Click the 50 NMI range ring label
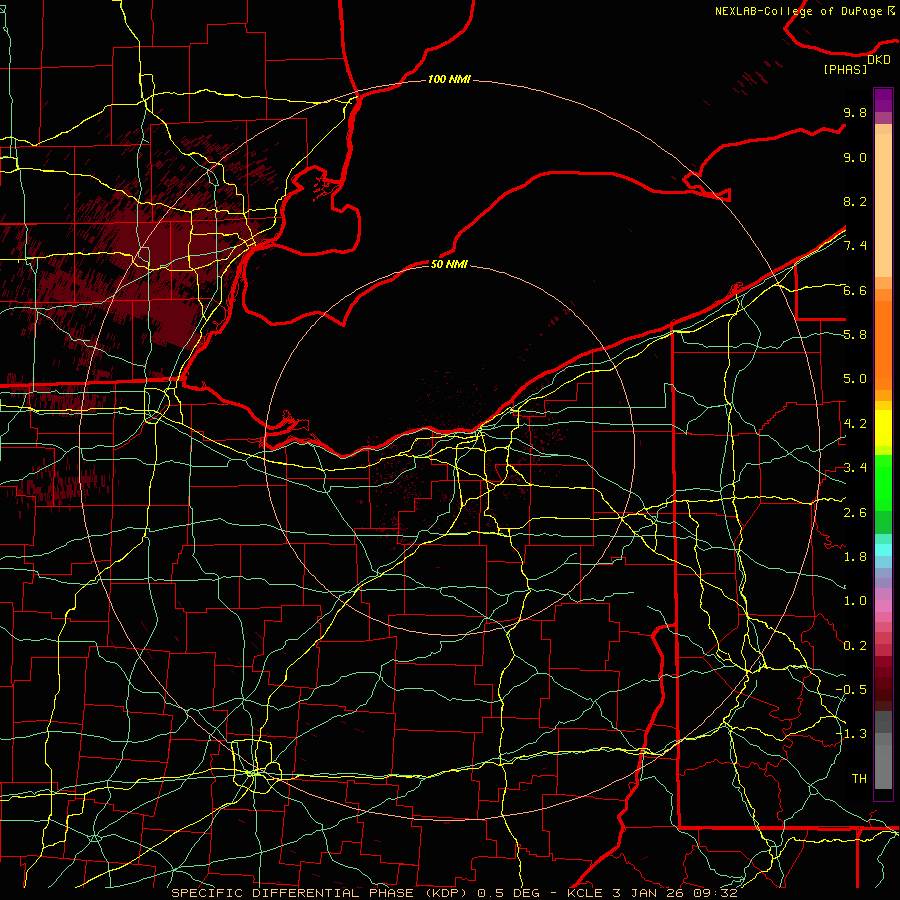The width and height of the screenshot is (900, 900). click(x=449, y=264)
